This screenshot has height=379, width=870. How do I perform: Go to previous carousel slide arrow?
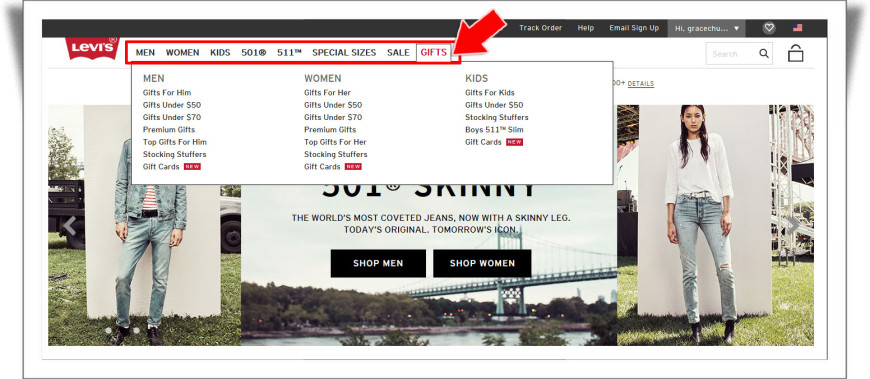(70, 225)
